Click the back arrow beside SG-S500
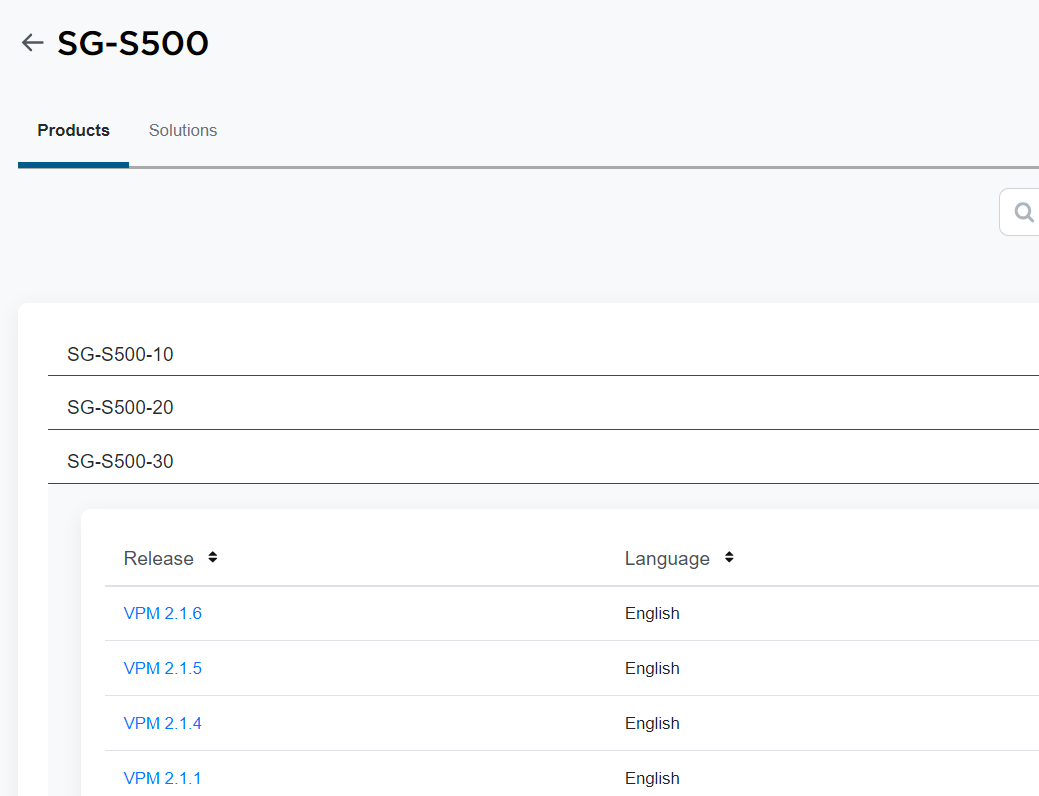 (x=33, y=43)
